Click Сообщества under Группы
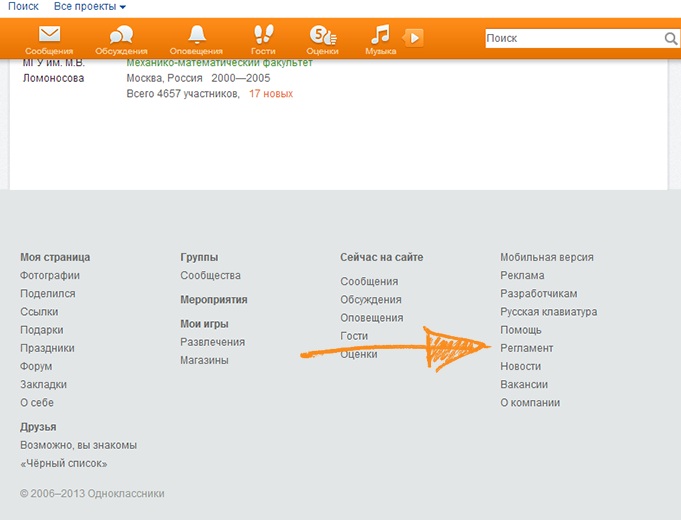 [210, 276]
